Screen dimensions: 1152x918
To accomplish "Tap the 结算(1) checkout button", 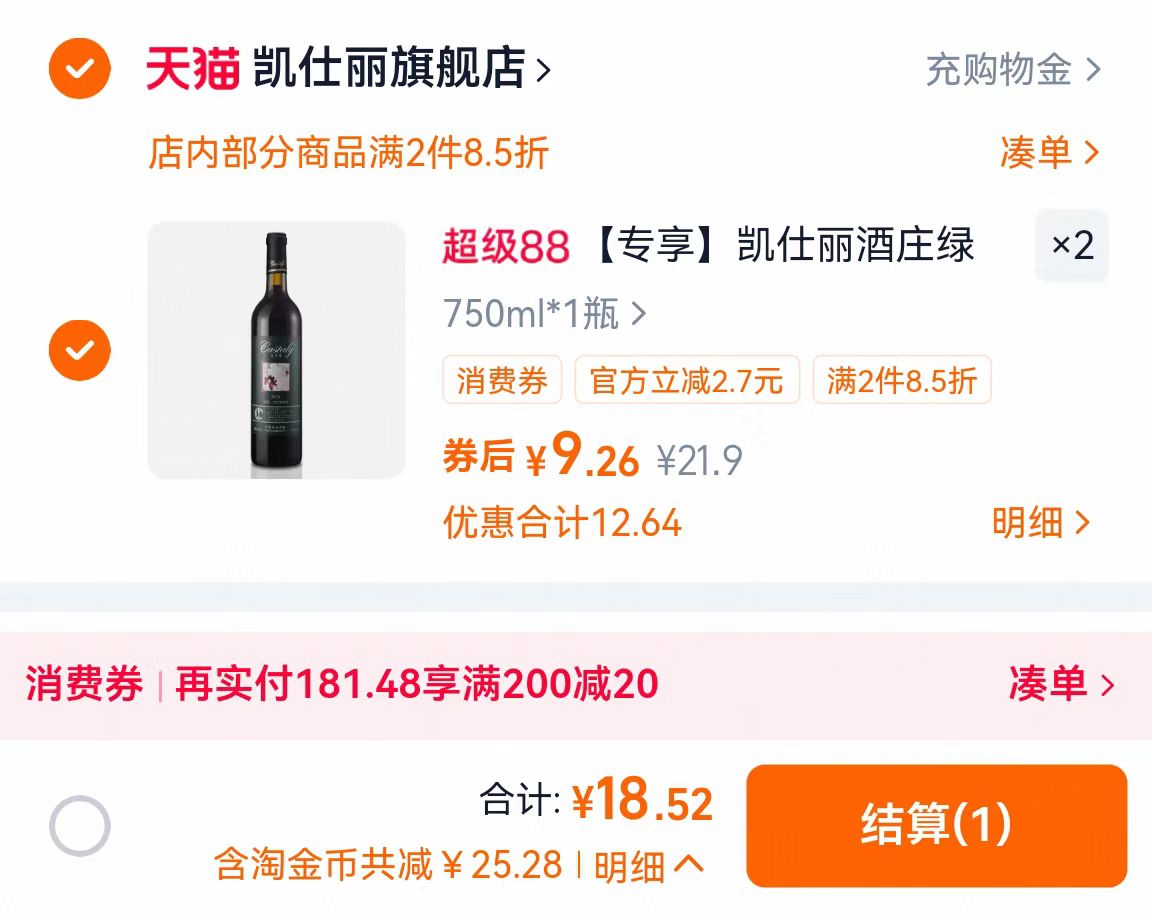I will click(x=938, y=825).
